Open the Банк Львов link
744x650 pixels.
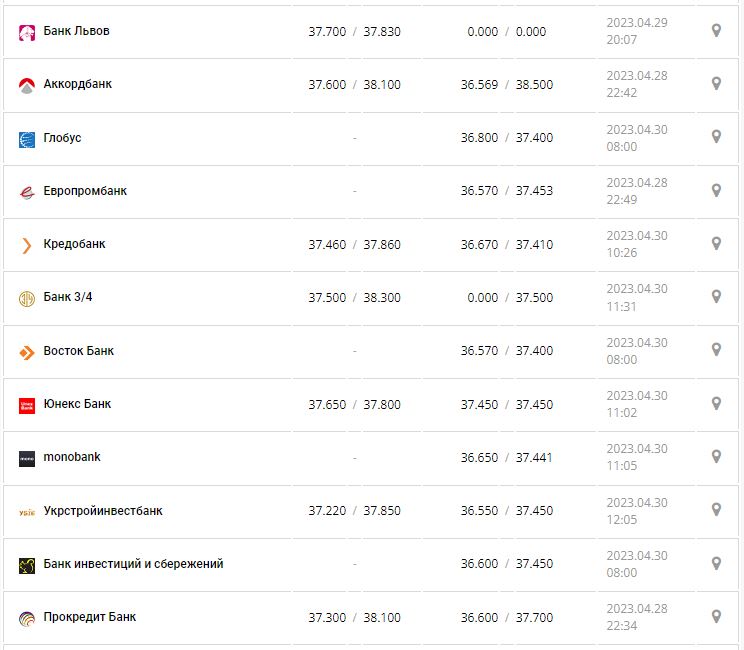(x=77, y=31)
